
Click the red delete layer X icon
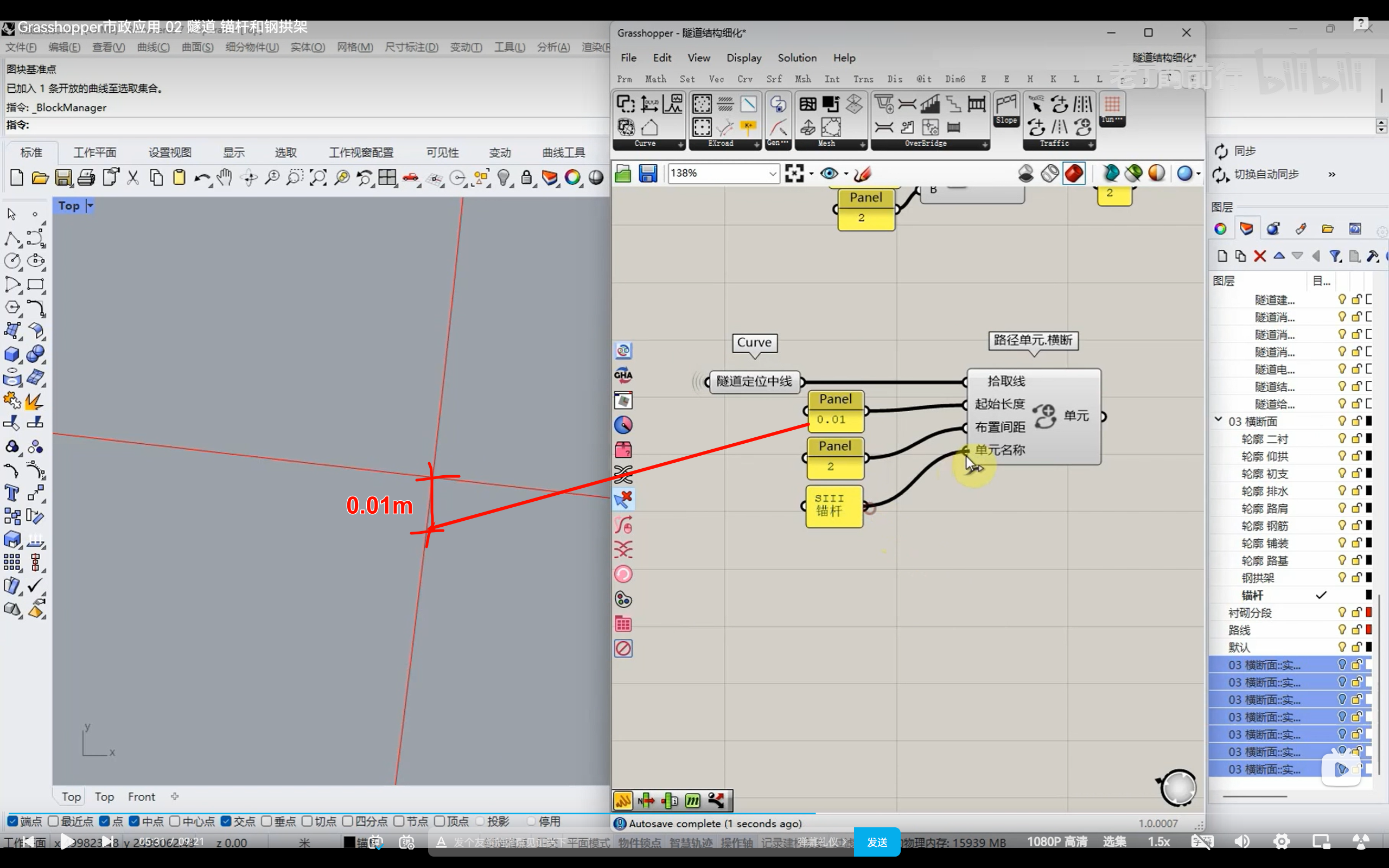pos(1260,256)
